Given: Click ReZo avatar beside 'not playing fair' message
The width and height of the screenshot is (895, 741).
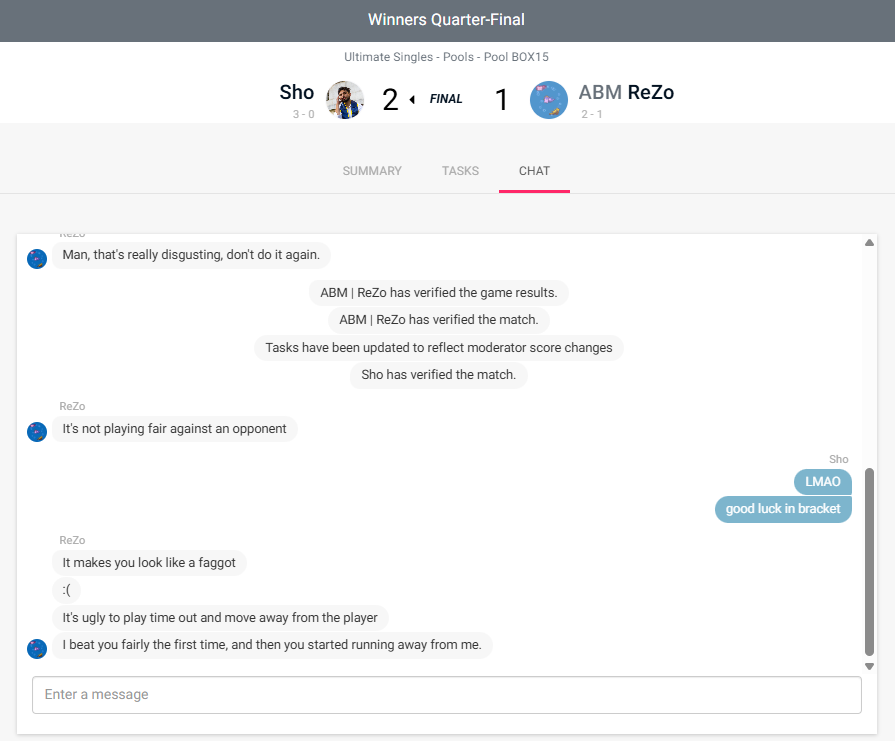Looking at the screenshot, I should tap(37, 432).
